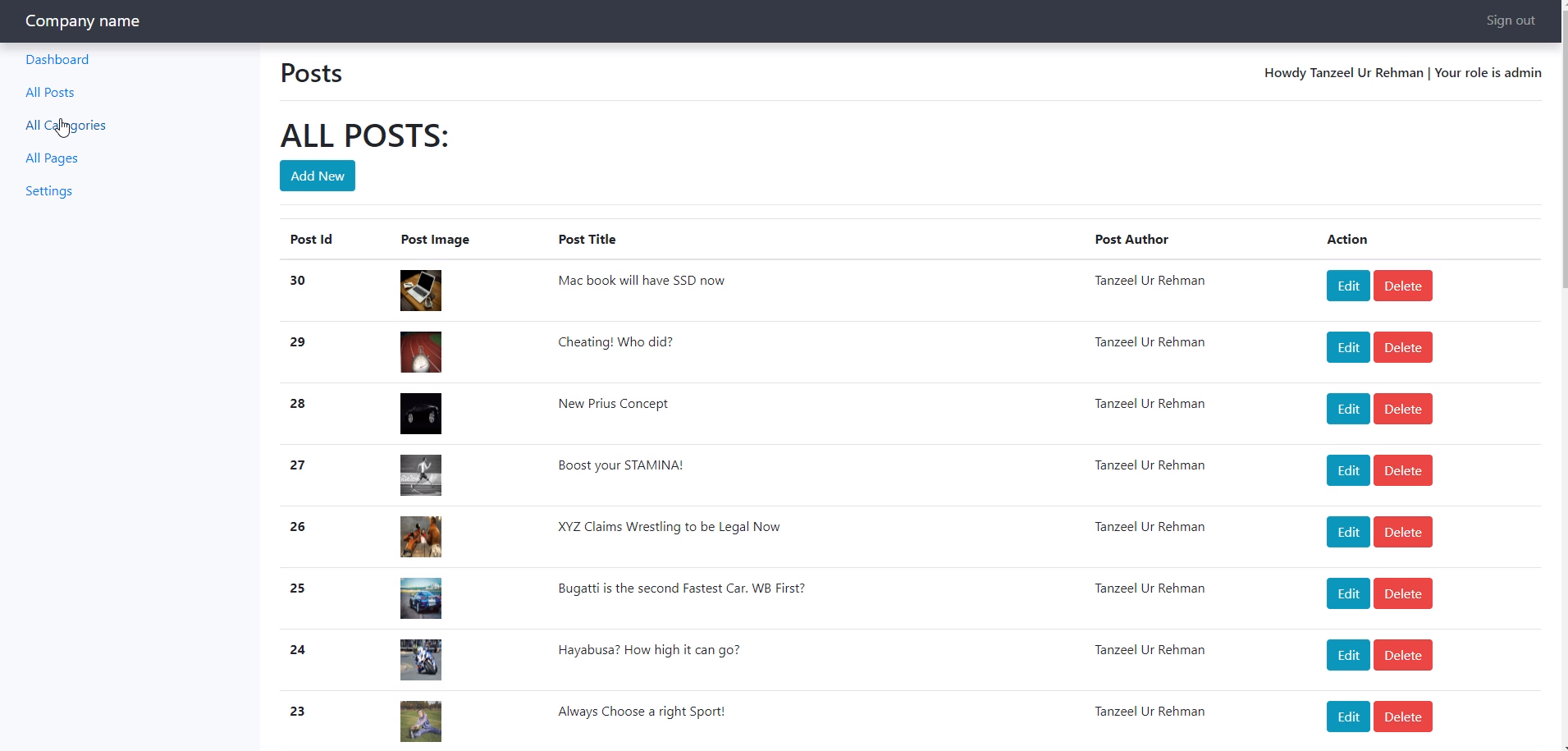Delete the Always Choose a right Sport post
This screenshot has width=1568, height=751.
pos(1402,717)
